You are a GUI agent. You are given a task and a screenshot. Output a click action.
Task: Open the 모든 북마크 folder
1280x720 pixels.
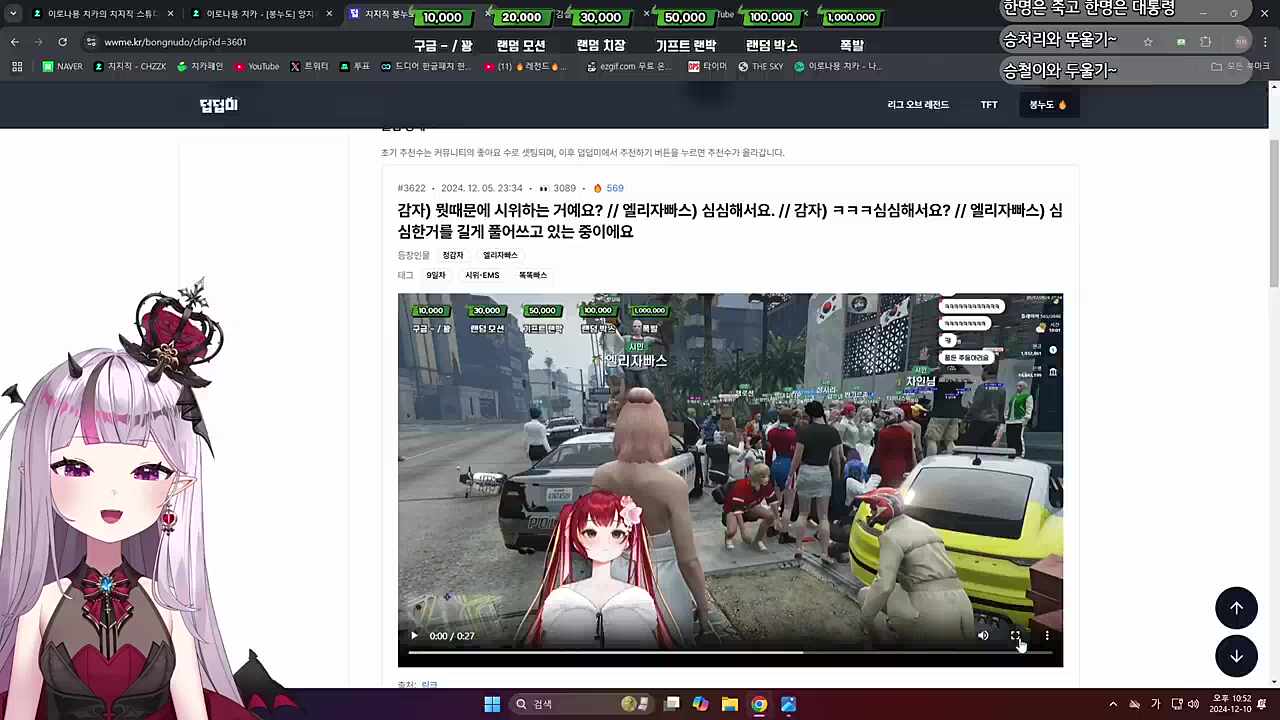point(1240,67)
